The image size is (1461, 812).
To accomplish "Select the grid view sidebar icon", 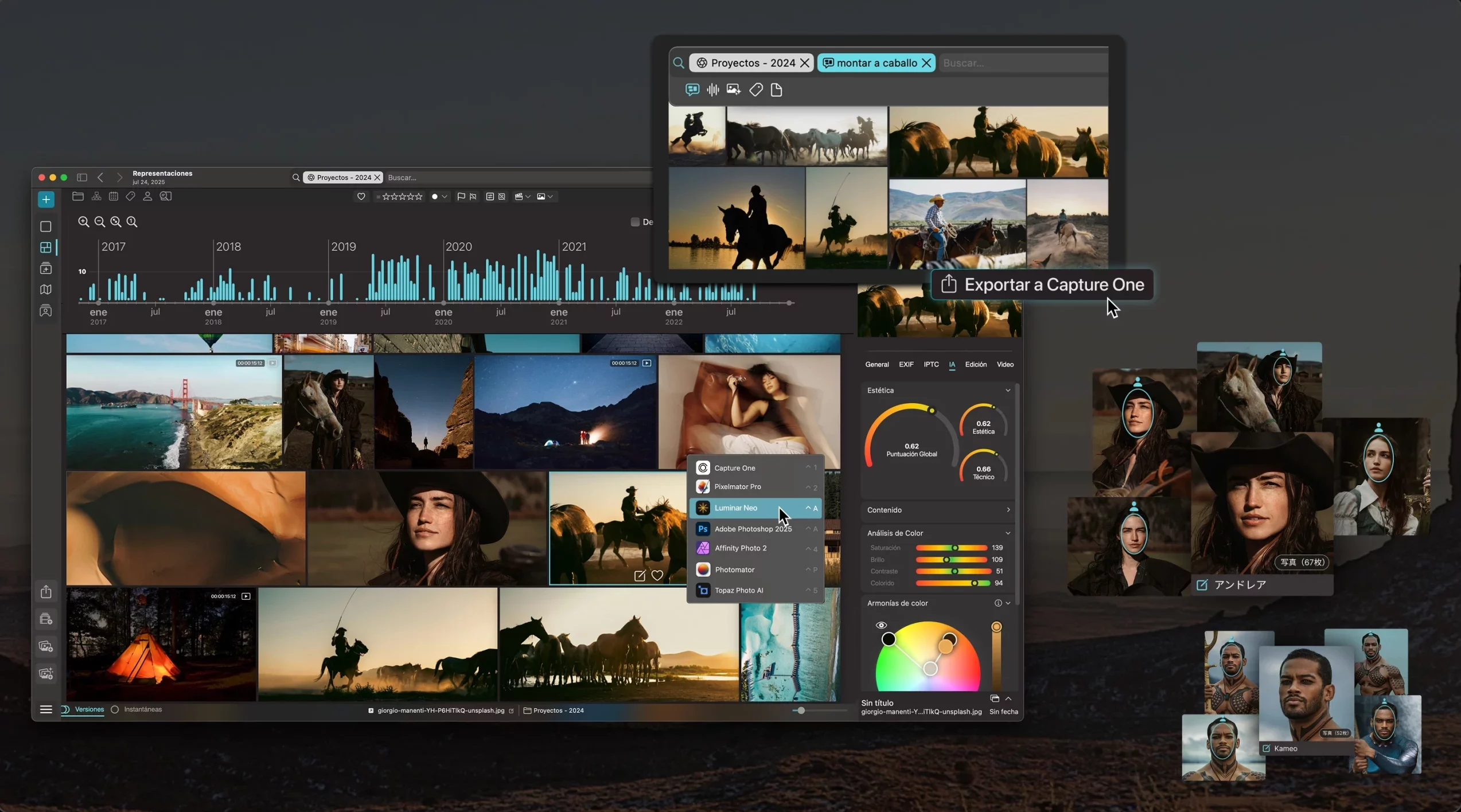I will pos(46,247).
